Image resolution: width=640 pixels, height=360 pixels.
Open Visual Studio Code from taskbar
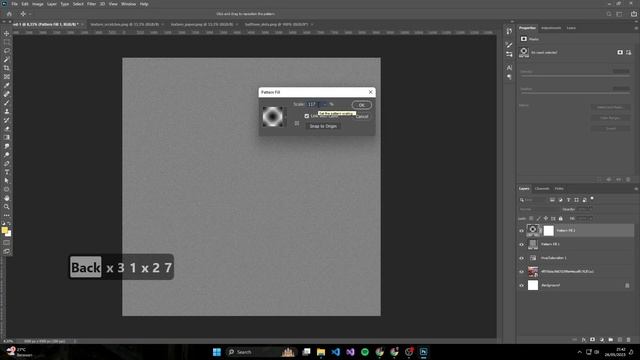coord(336,352)
